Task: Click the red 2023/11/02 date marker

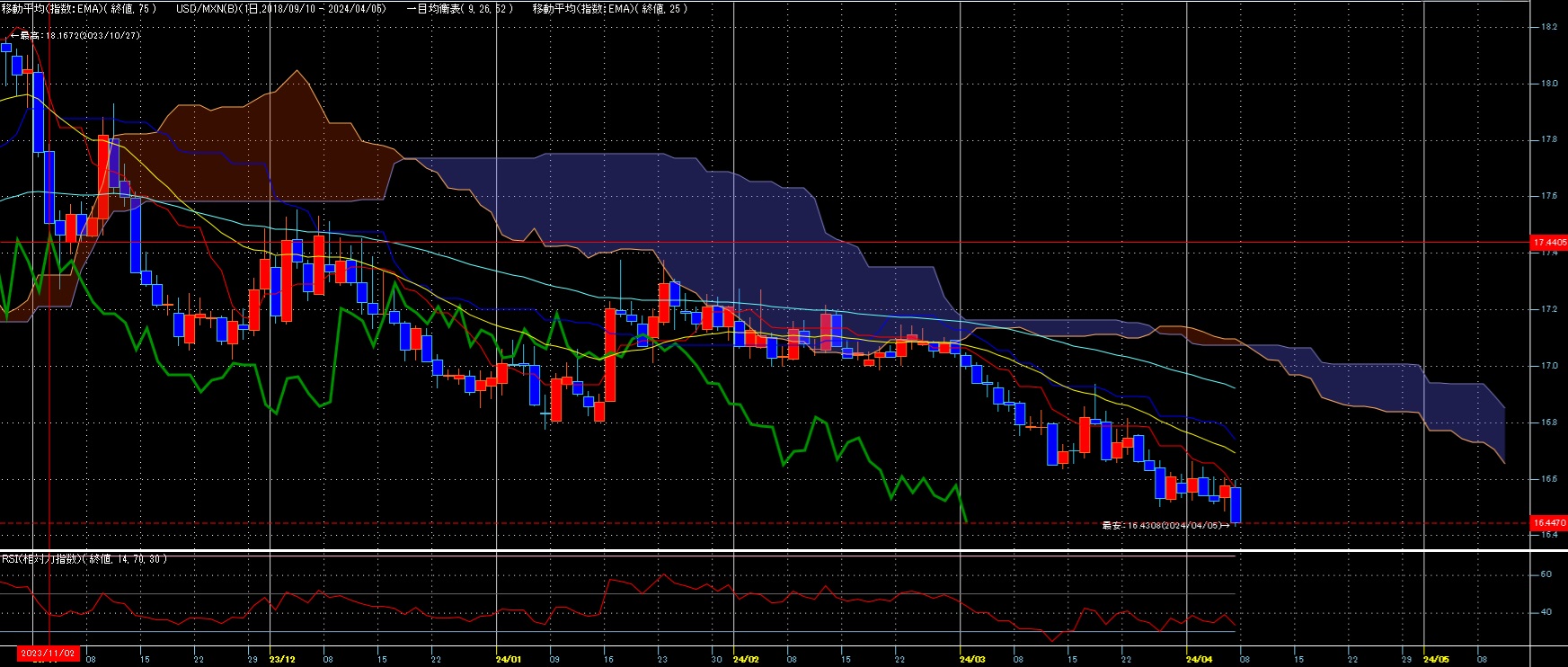Action: point(49,654)
